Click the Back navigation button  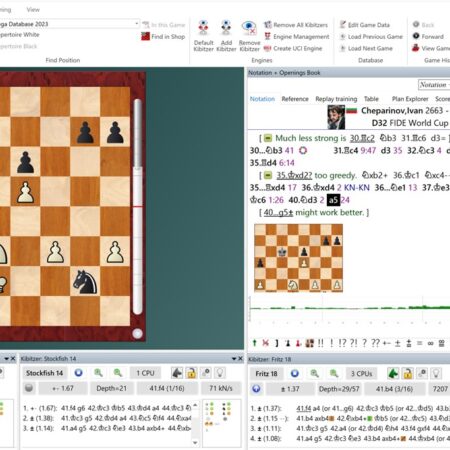(x=423, y=25)
